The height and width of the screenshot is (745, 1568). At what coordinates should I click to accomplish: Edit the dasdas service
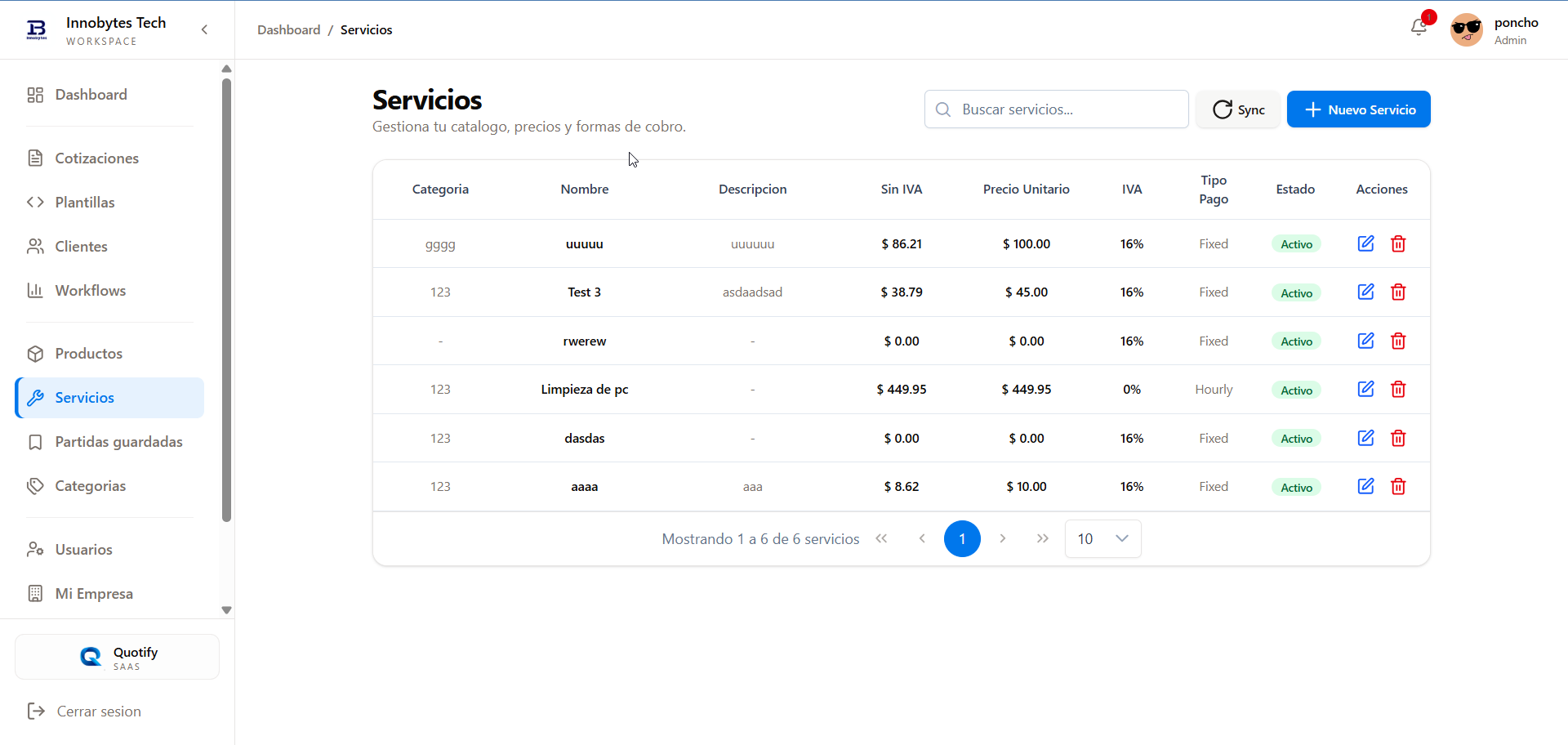1365,438
